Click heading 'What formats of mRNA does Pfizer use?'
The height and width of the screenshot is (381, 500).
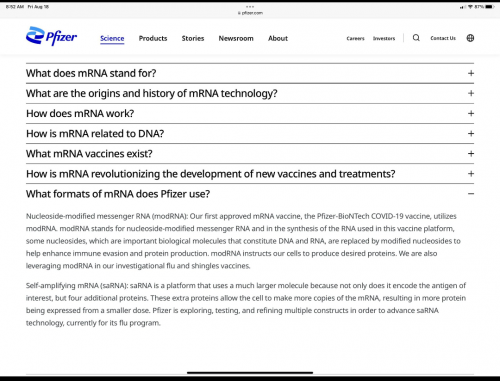(118, 194)
